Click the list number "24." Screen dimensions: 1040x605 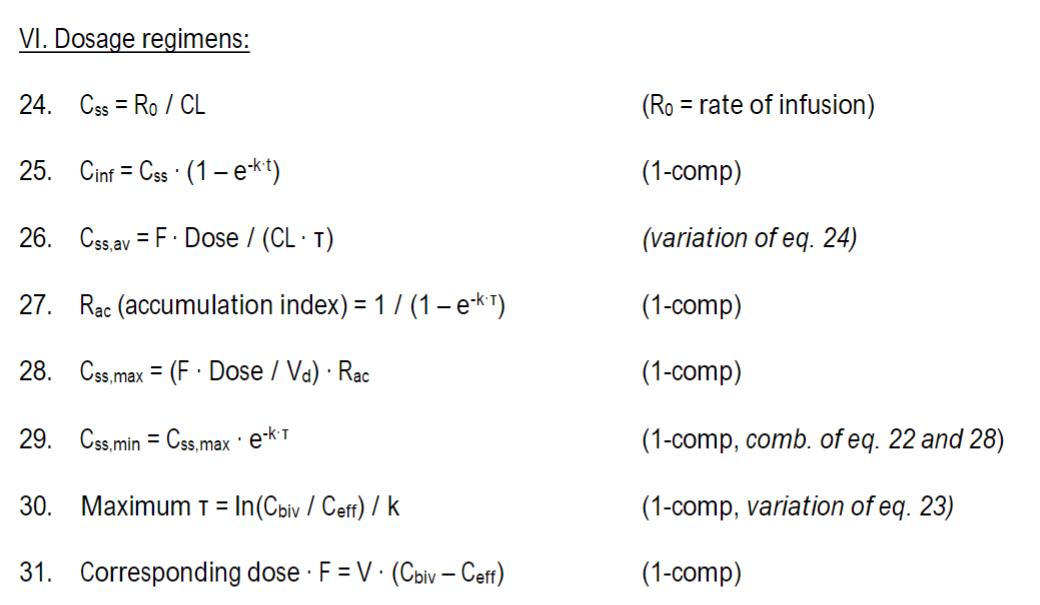pyautogui.click(x=35, y=107)
